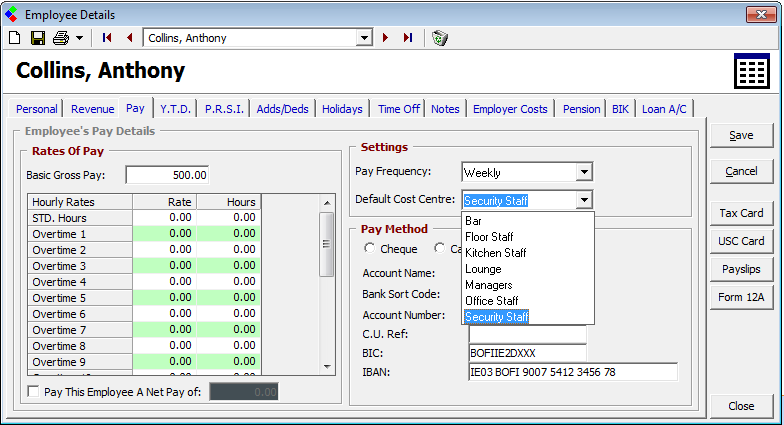Choose Kitchen Staff from cost centre list
This screenshot has height=425, width=784.
point(496,253)
